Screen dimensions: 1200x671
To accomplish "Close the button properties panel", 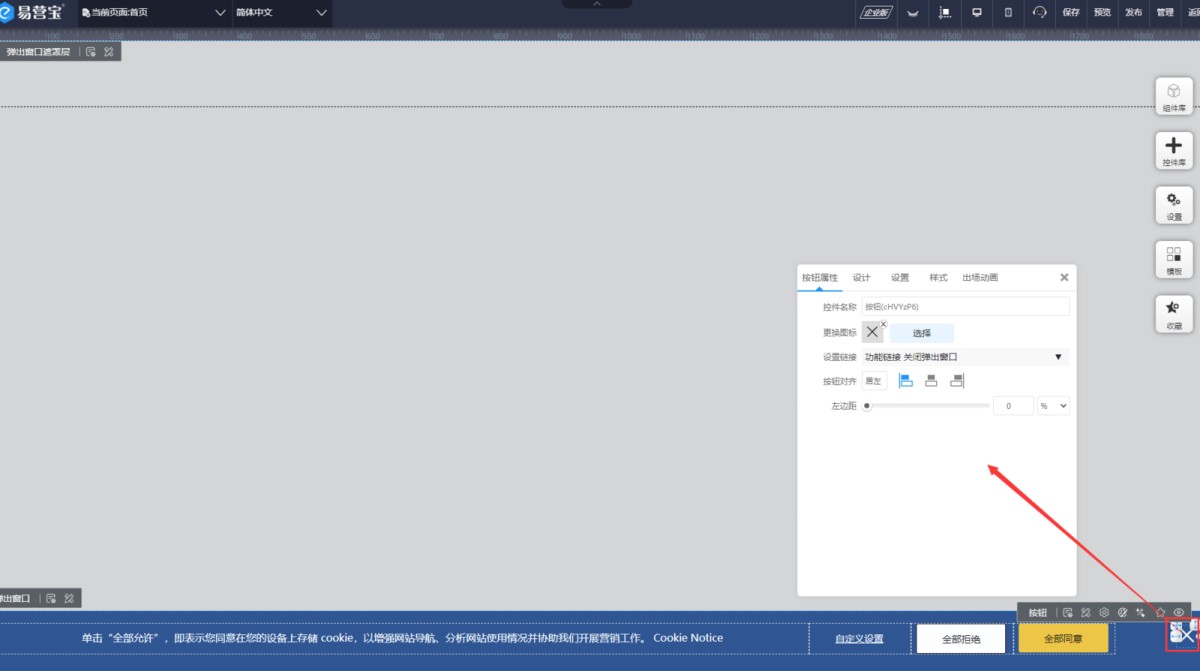I will tap(1064, 277).
